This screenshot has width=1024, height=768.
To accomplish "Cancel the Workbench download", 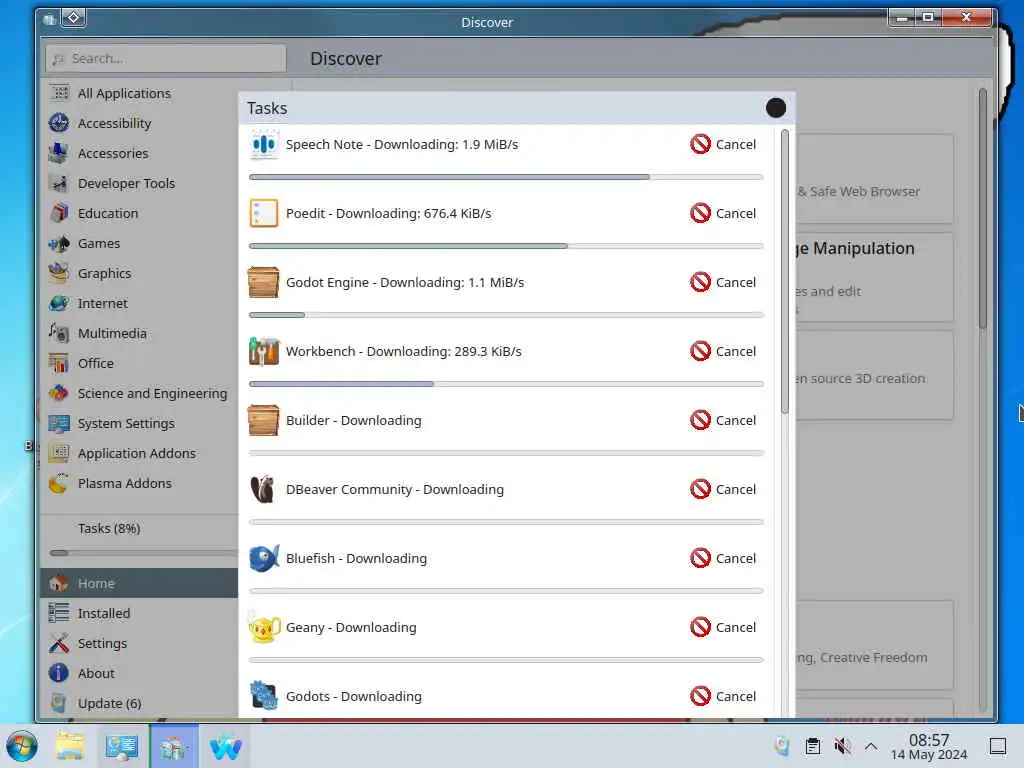I will [723, 351].
